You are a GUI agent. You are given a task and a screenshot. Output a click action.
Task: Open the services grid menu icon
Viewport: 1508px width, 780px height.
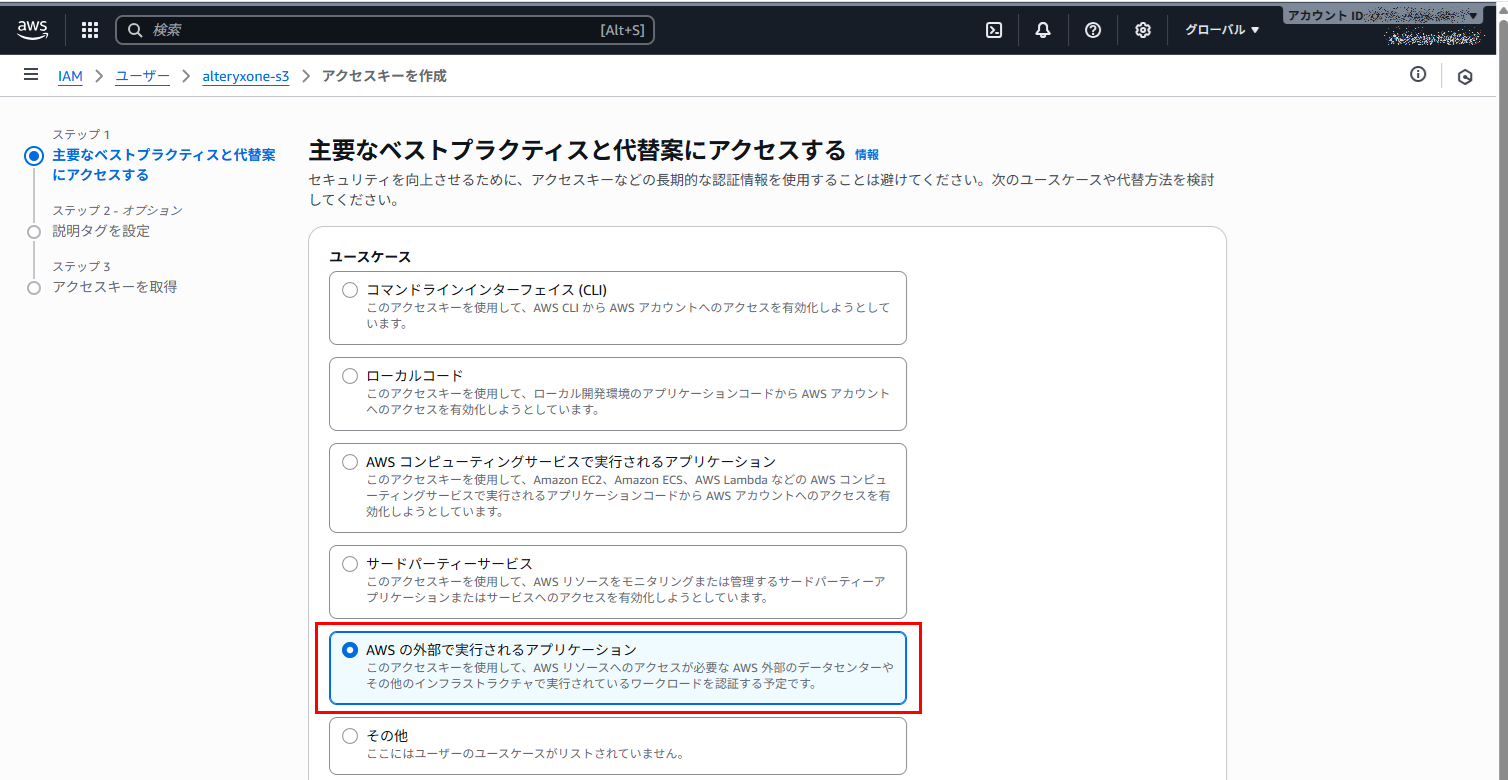[x=90, y=30]
